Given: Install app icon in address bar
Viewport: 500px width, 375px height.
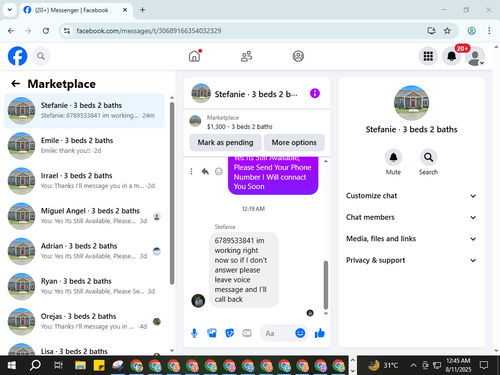Looking at the screenshot, I should click(x=431, y=31).
